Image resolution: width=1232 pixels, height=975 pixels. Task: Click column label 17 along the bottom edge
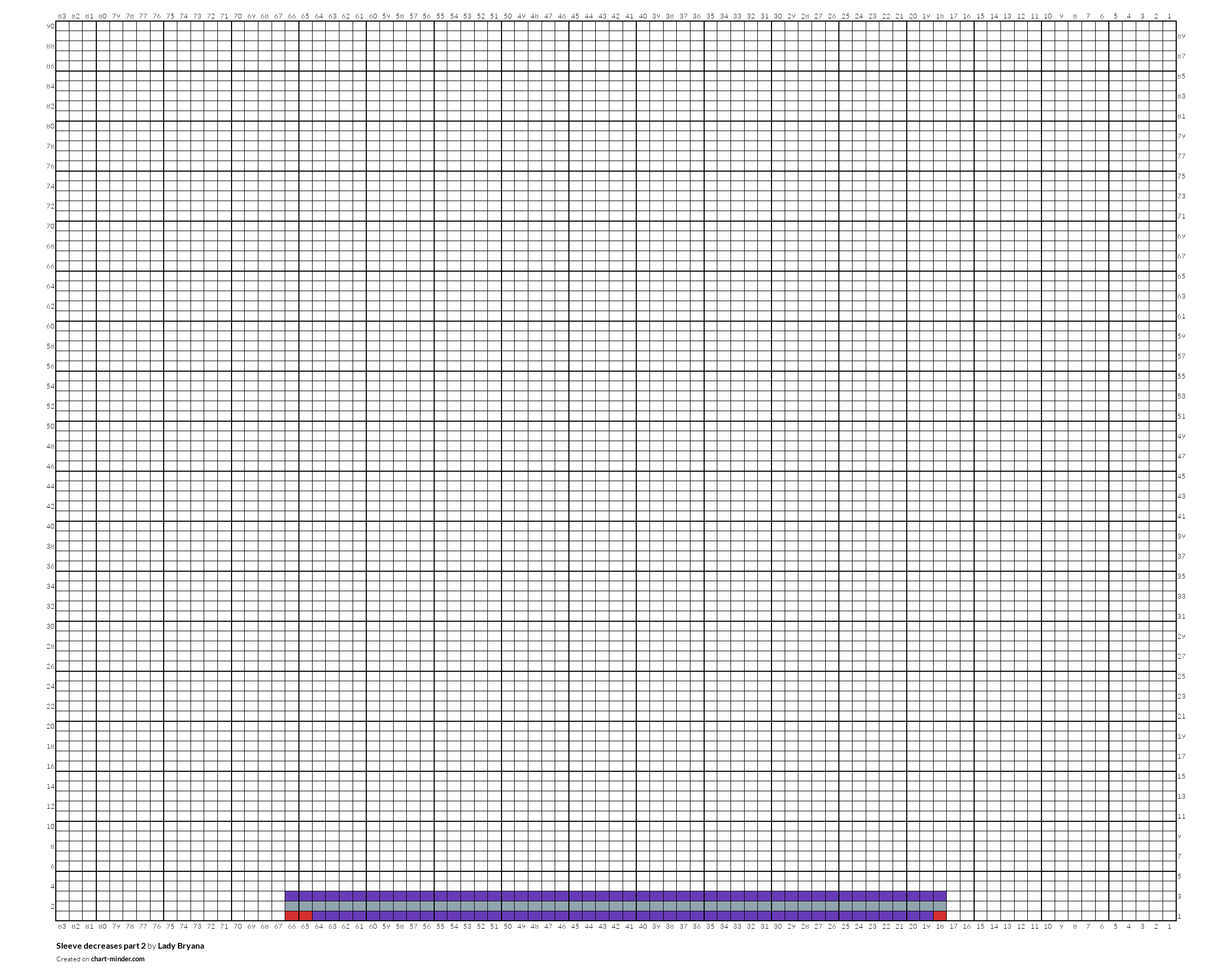(x=953, y=926)
